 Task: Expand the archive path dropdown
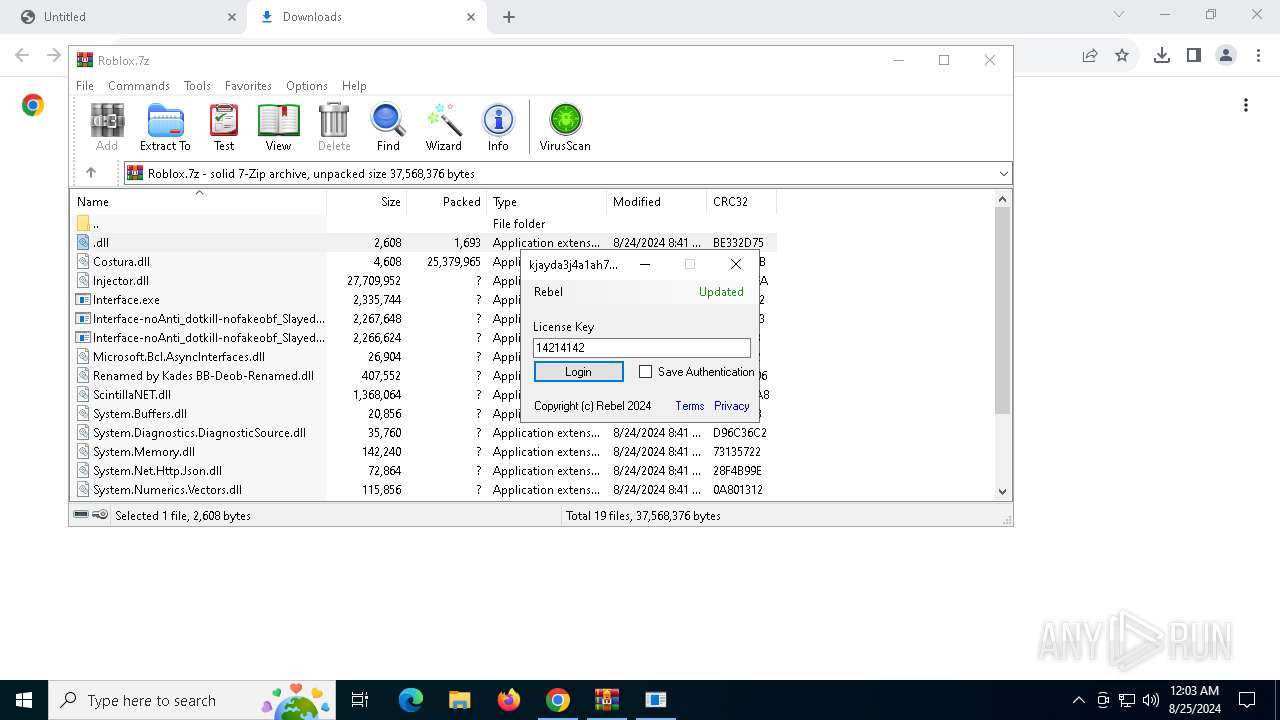(1003, 174)
